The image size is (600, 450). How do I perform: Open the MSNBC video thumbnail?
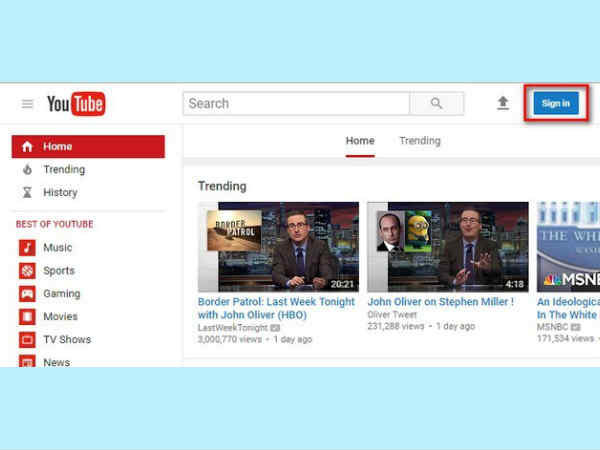tap(568, 247)
